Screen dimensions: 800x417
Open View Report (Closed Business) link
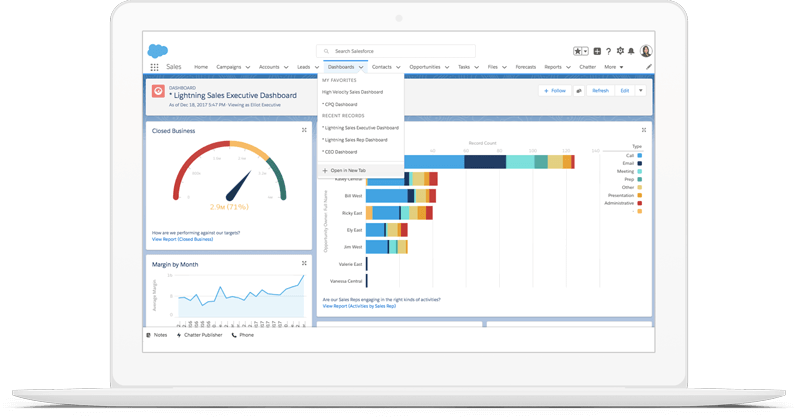(x=182, y=239)
